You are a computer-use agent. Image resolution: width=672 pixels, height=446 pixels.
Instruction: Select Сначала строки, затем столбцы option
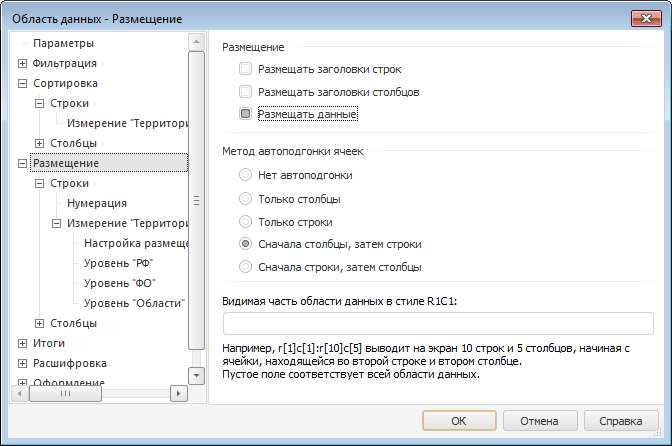[246, 267]
